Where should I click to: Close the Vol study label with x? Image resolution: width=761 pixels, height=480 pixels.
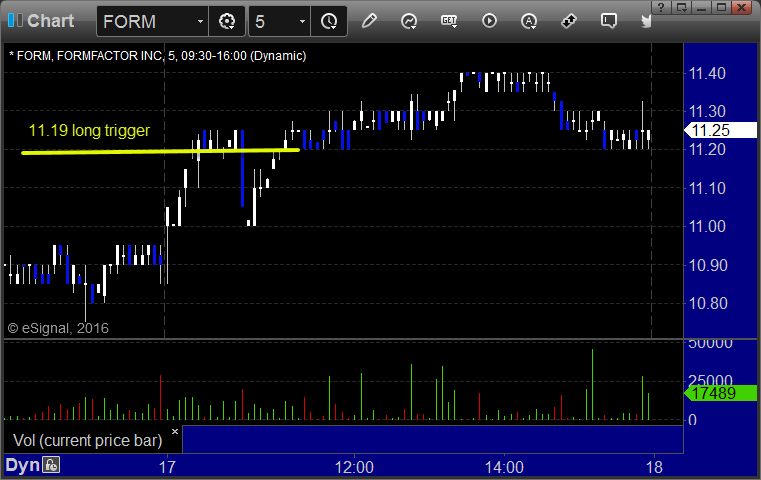click(x=175, y=431)
